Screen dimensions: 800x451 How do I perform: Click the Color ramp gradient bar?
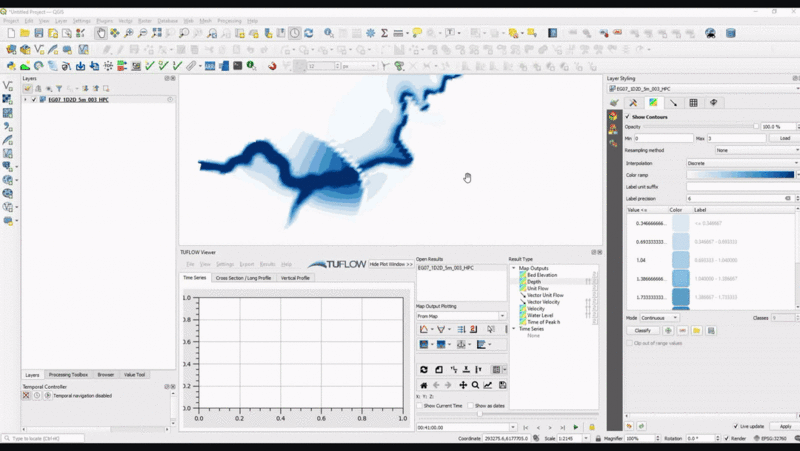[741, 174]
